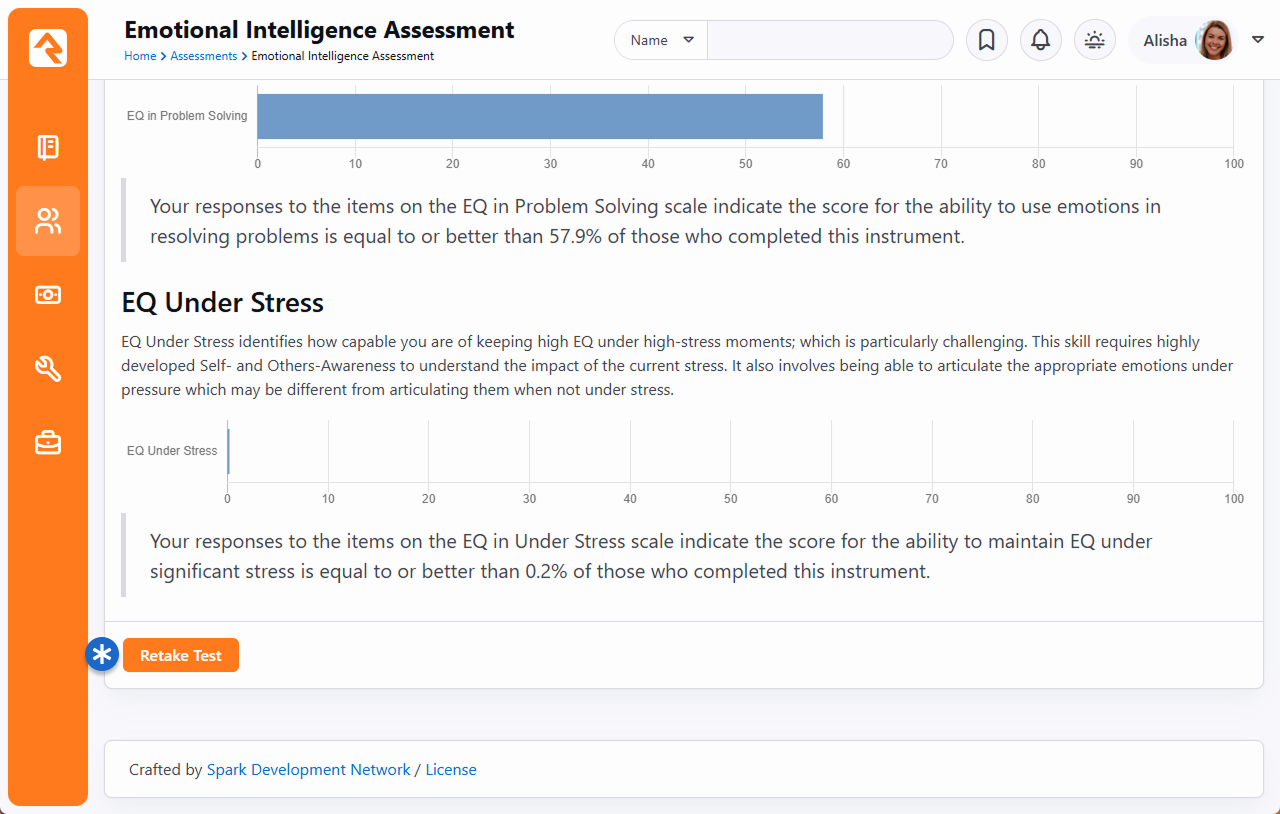Open the notifications bell icon
Screen dimensions: 1280x814
tap(1040, 40)
